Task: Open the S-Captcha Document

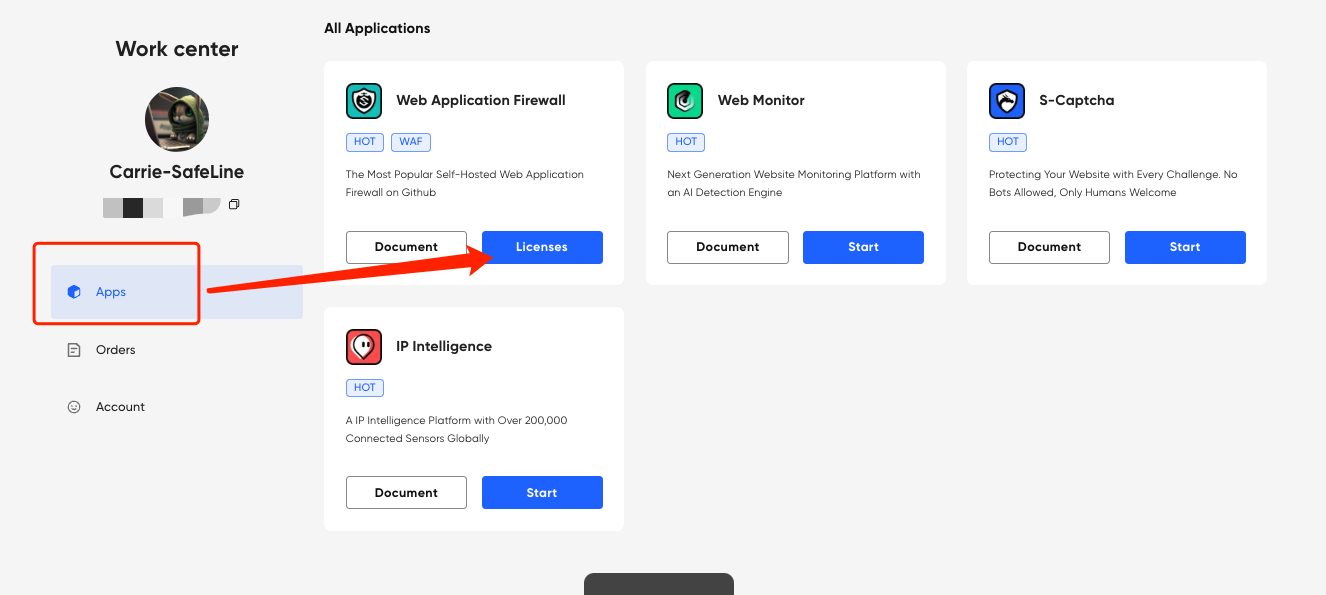Action: pyautogui.click(x=1049, y=247)
